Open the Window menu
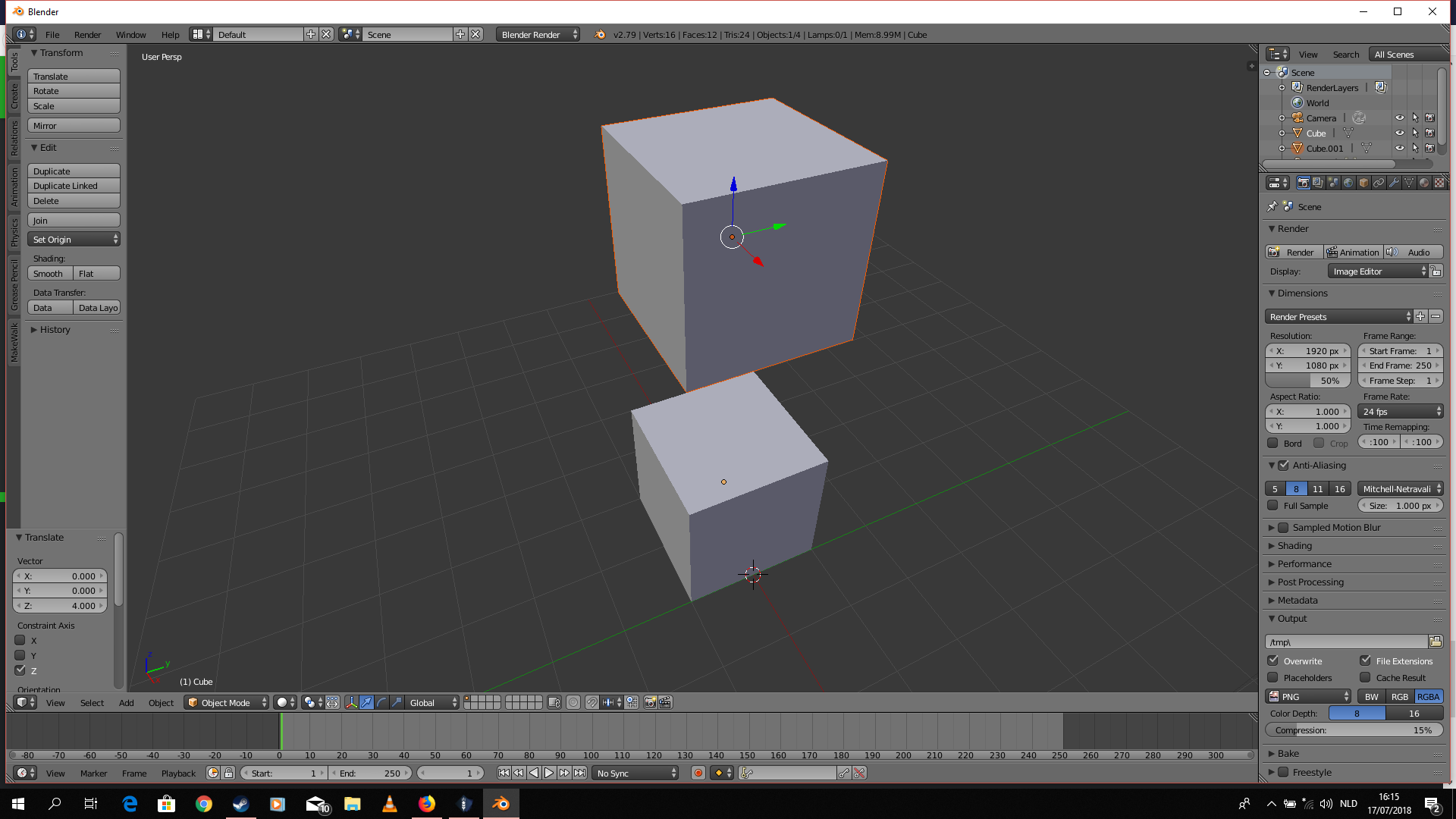 (130, 34)
